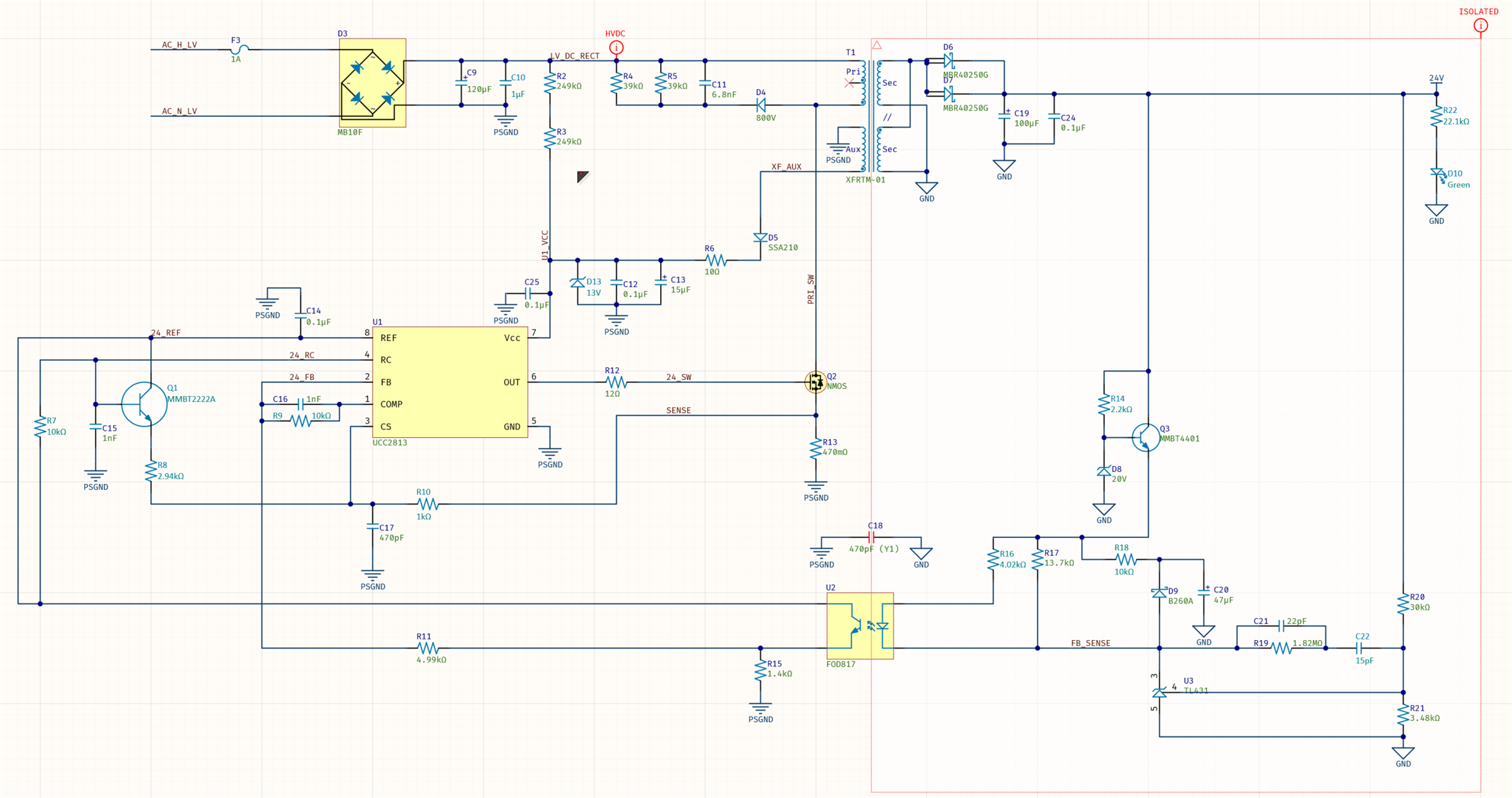Viewport: 1512px width, 798px height.
Task: Click the R20 30kΩ resistor symbol
Action: pos(1403,604)
